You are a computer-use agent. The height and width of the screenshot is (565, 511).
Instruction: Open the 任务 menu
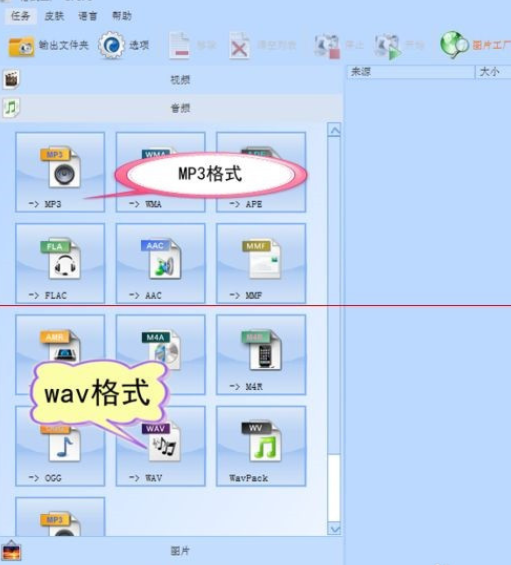point(20,16)
